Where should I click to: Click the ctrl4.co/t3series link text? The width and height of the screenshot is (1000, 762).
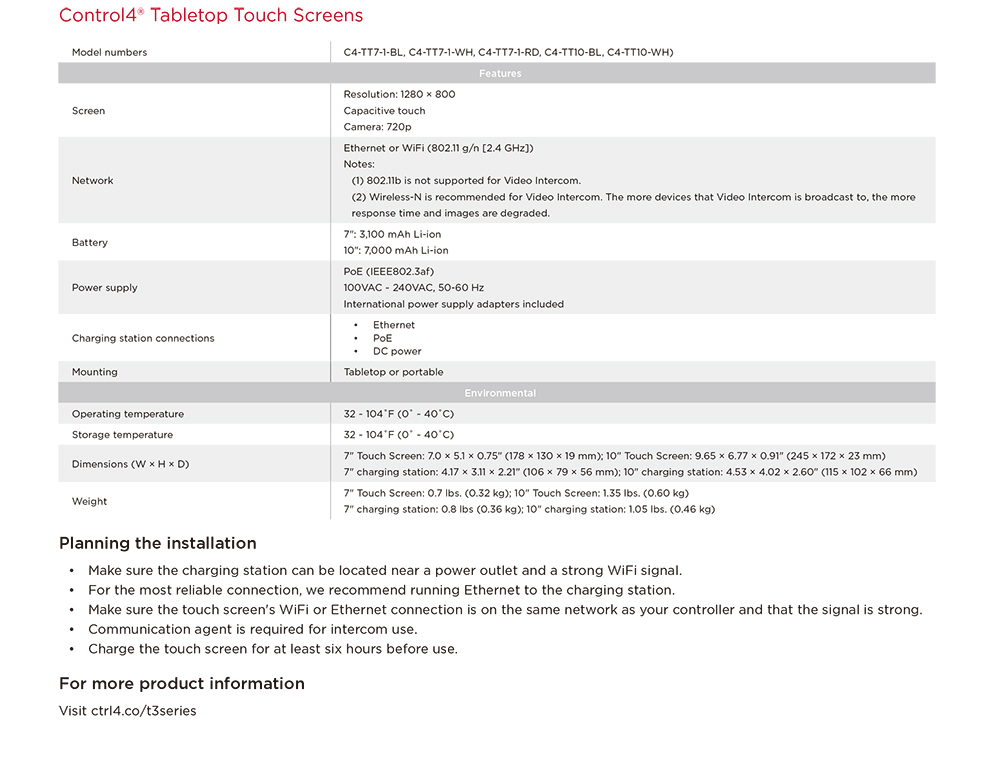click(x=143, y=710)
